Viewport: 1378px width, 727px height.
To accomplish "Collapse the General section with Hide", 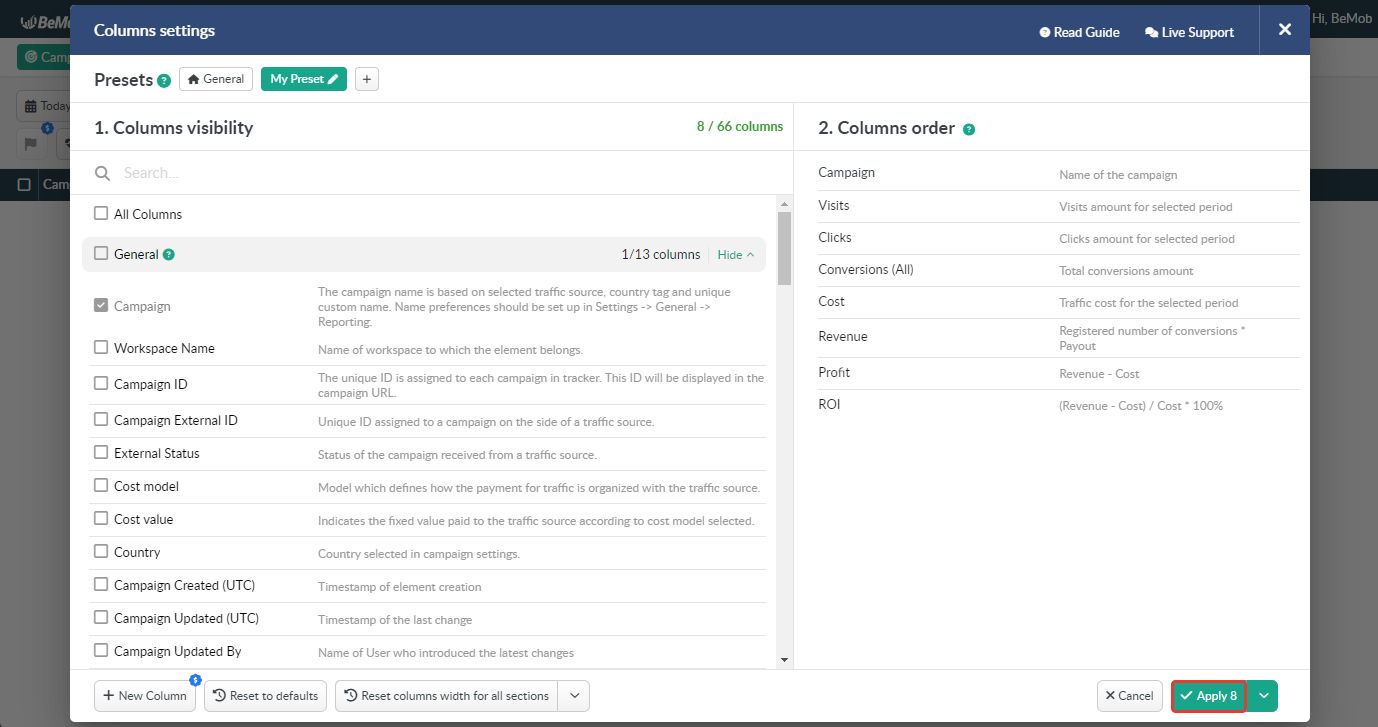I will pos(736,255).
